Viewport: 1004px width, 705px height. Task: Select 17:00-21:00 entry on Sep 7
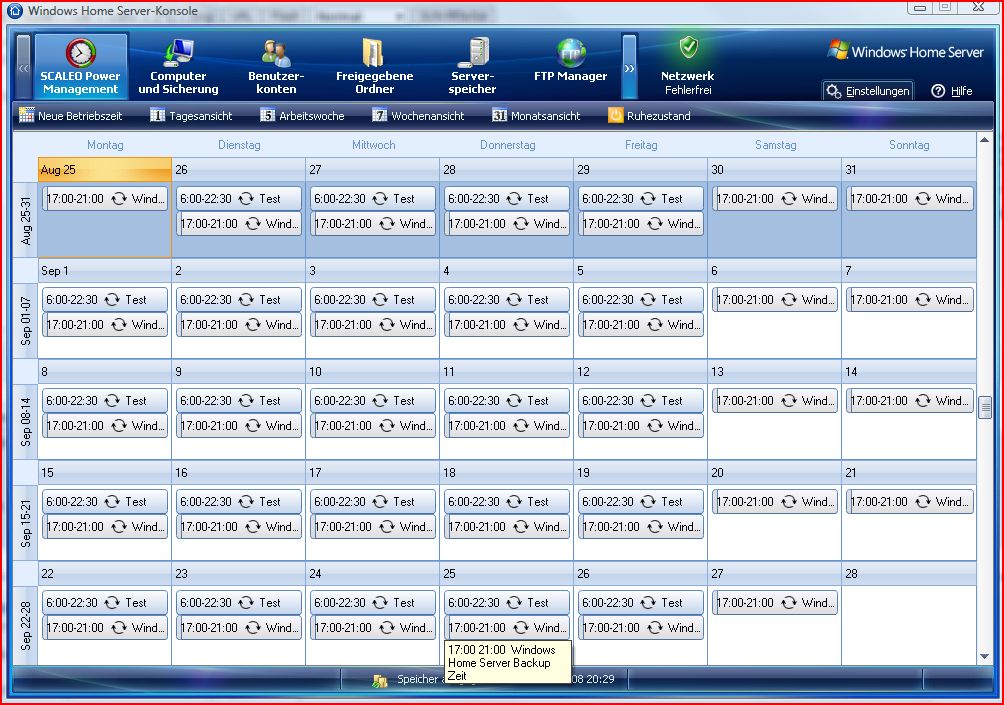(x=909, y=300)
